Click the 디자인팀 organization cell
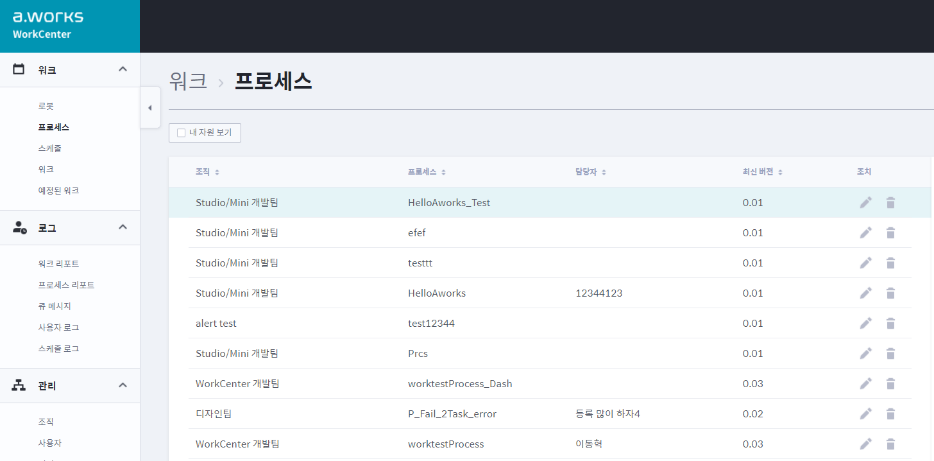The image size is (934, 461). (x=213, y=414)
